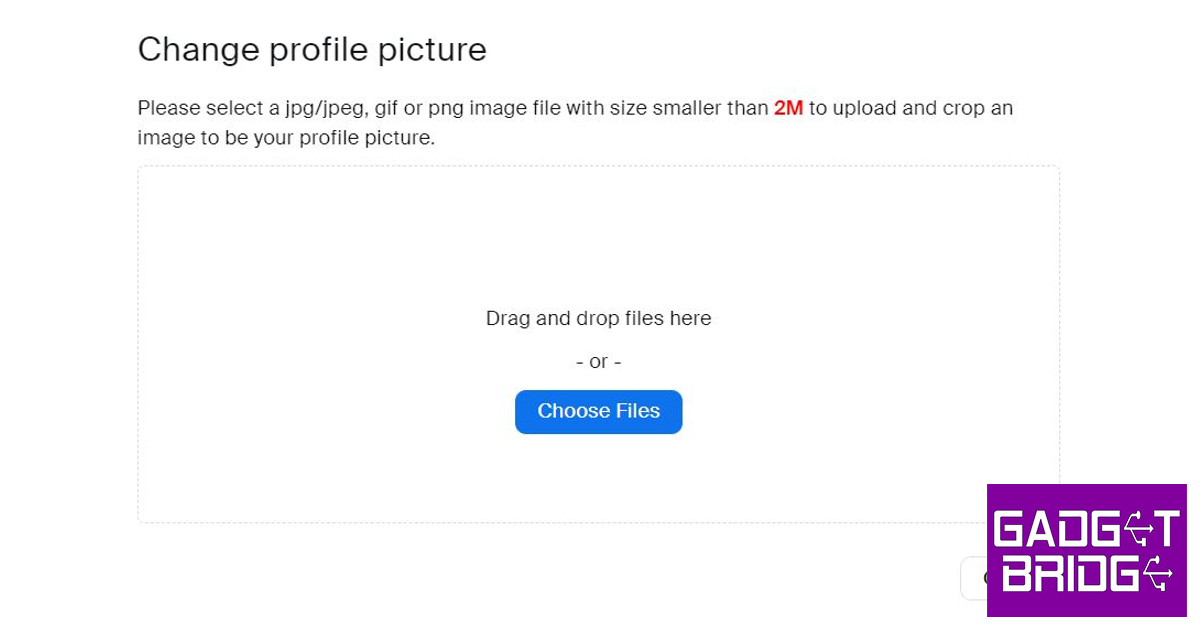
Task: Click the USB icon in the word BRIDGE
Action: [1158, 574]
